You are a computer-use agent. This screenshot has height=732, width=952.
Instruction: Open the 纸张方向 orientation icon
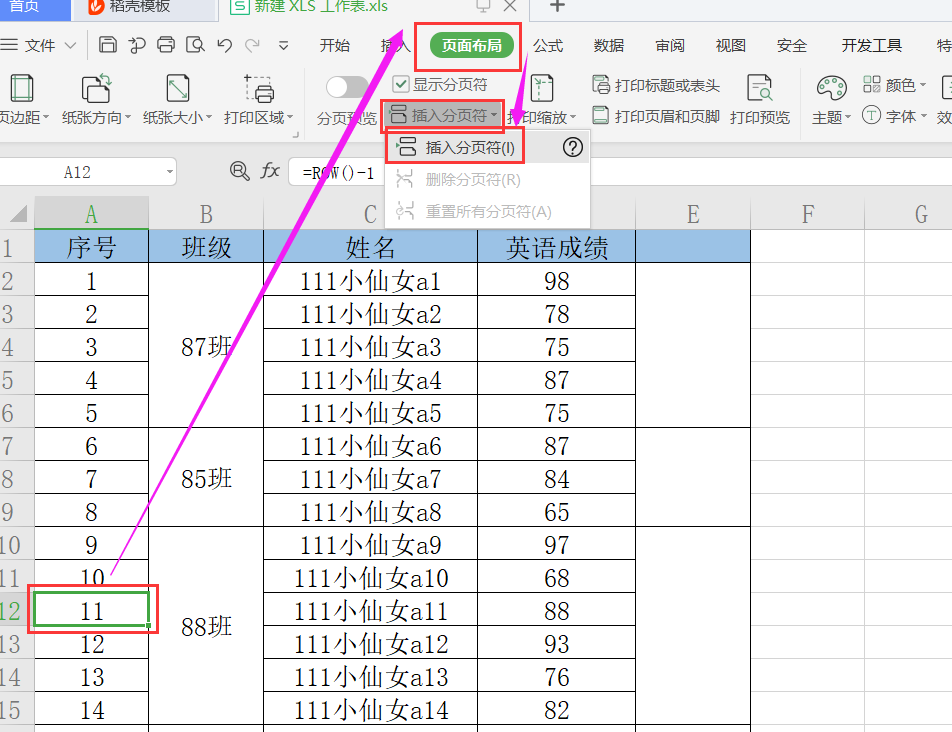pyautogui.click(x=96, y=89)
